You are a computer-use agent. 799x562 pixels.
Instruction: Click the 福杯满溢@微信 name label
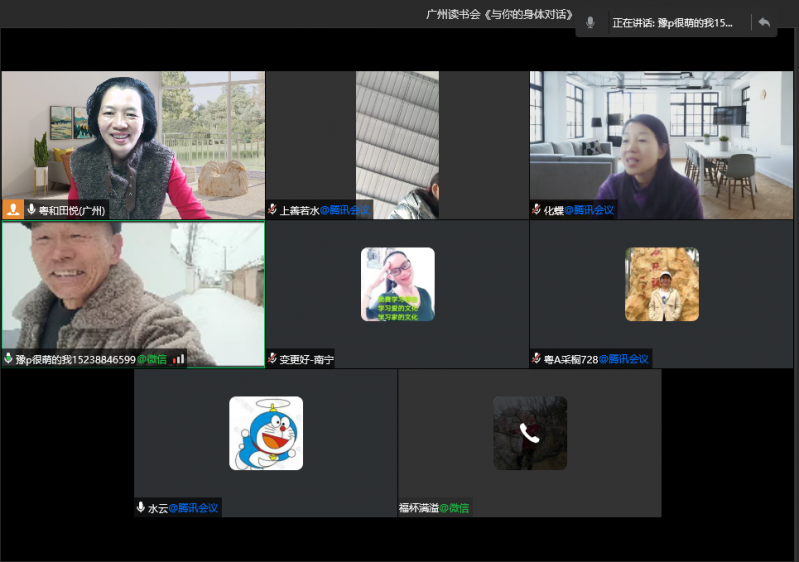pyautogui.click(x=434, y=508)
